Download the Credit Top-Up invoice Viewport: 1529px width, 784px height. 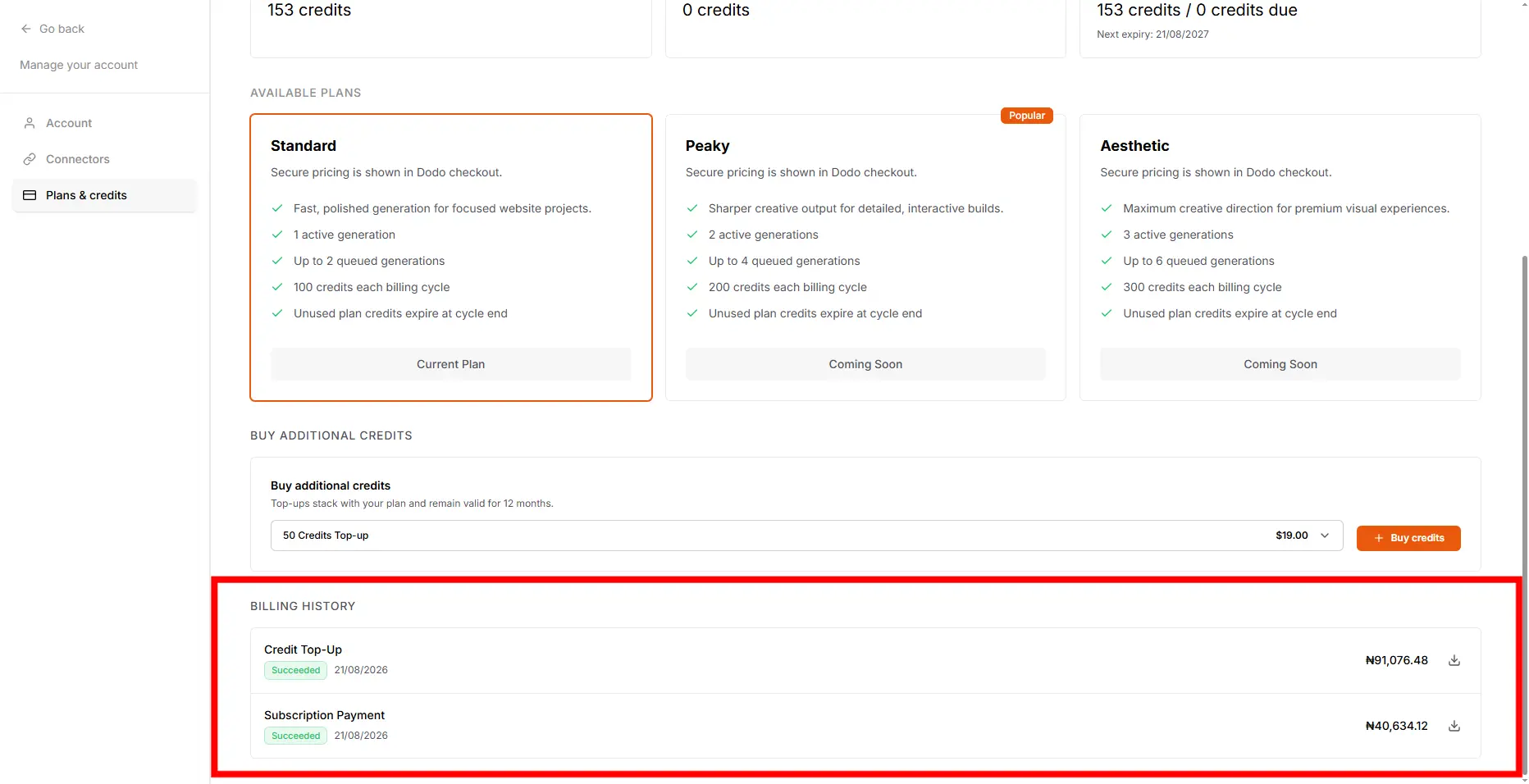(1454, 660)
